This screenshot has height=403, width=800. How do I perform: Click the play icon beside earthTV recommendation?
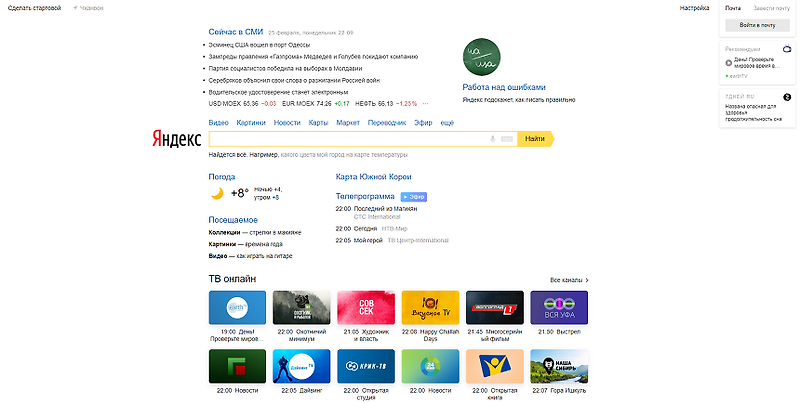click(729, 63)
